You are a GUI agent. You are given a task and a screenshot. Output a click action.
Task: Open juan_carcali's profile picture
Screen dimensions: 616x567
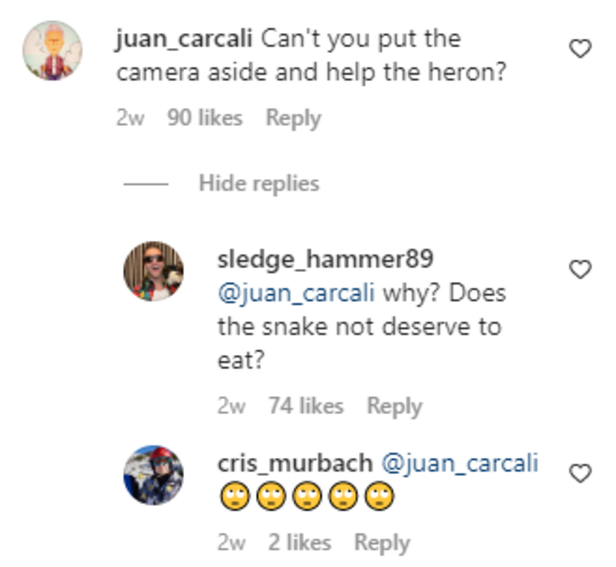click(53, 50)
